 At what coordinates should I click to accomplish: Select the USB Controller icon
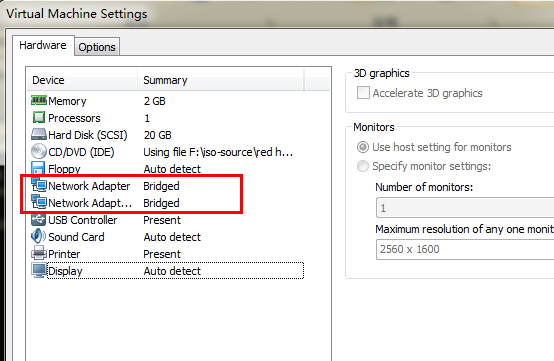click(39, 219)
